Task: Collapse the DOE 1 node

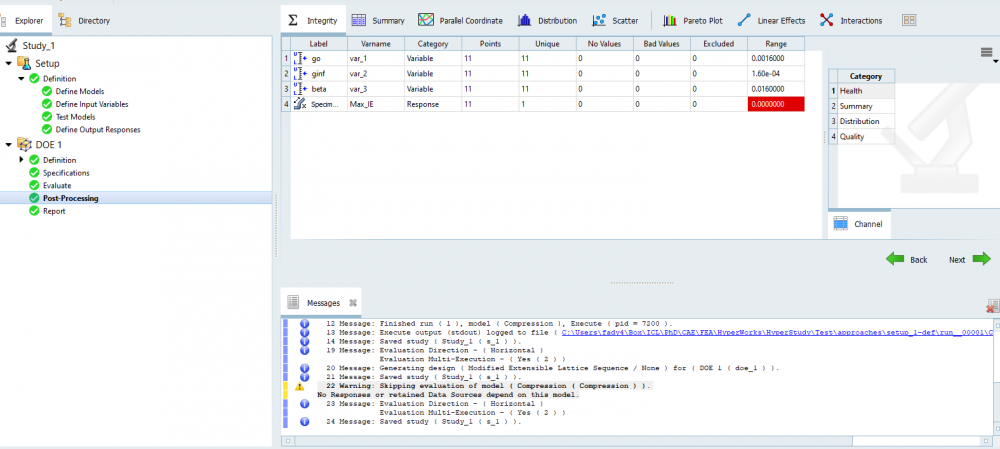Action: coord(8,145)
